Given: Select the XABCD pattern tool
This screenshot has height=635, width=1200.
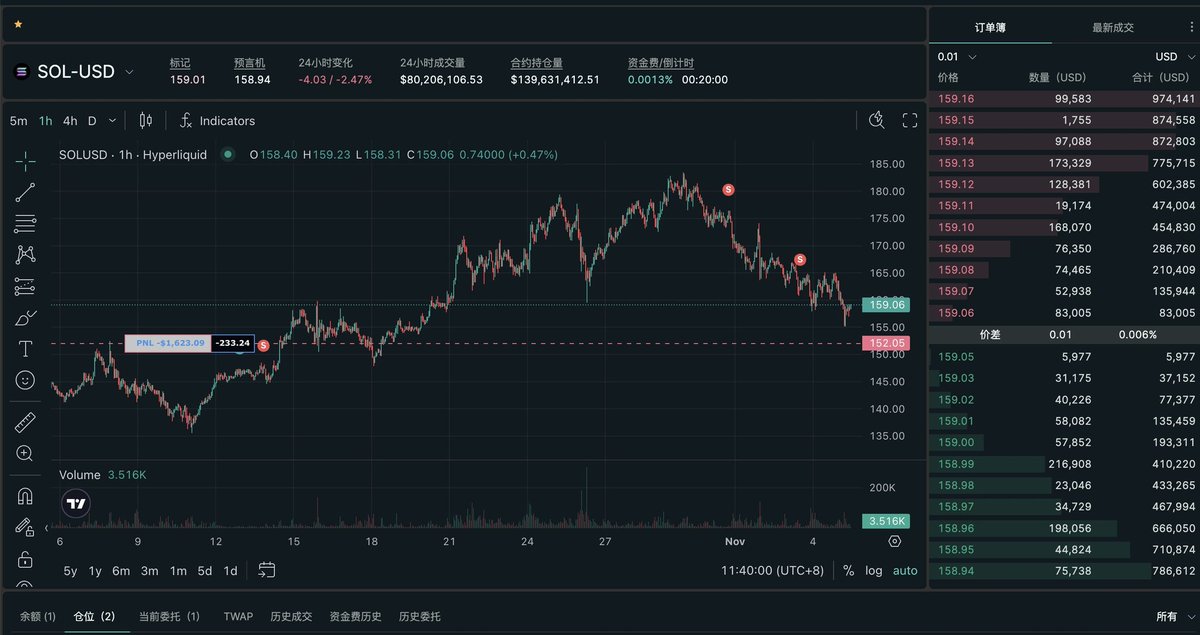Looking at the screenshot, I should pos(25,255).
